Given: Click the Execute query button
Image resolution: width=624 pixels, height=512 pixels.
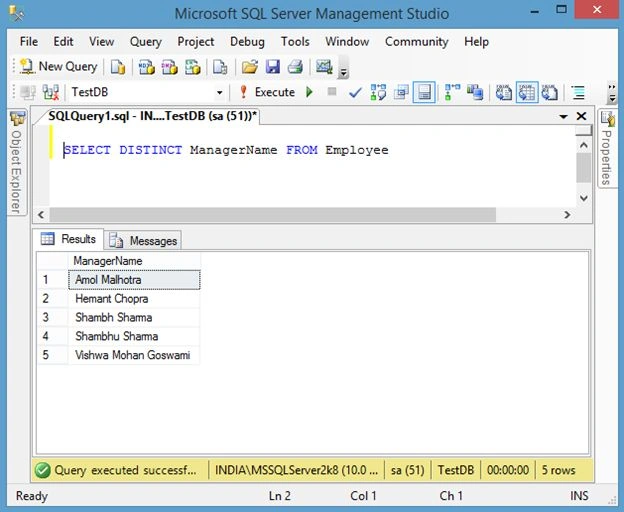Looking at the screenshot, I should (x=267, y=92).
